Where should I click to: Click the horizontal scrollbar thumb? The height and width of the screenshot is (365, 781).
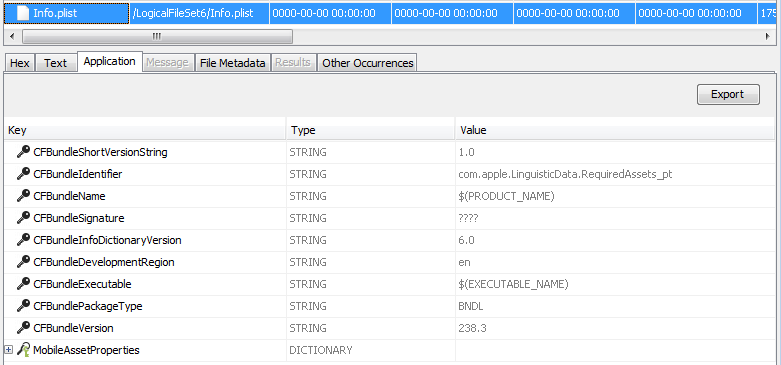(157, 36)
